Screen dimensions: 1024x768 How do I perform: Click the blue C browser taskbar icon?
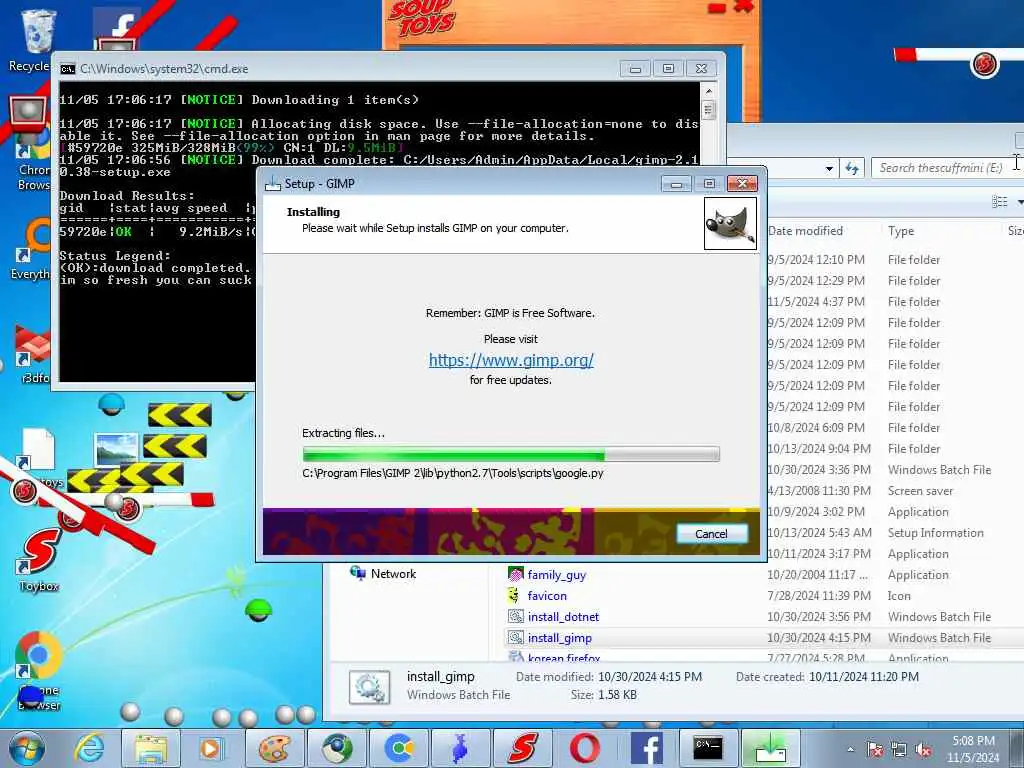pos(399,748)
